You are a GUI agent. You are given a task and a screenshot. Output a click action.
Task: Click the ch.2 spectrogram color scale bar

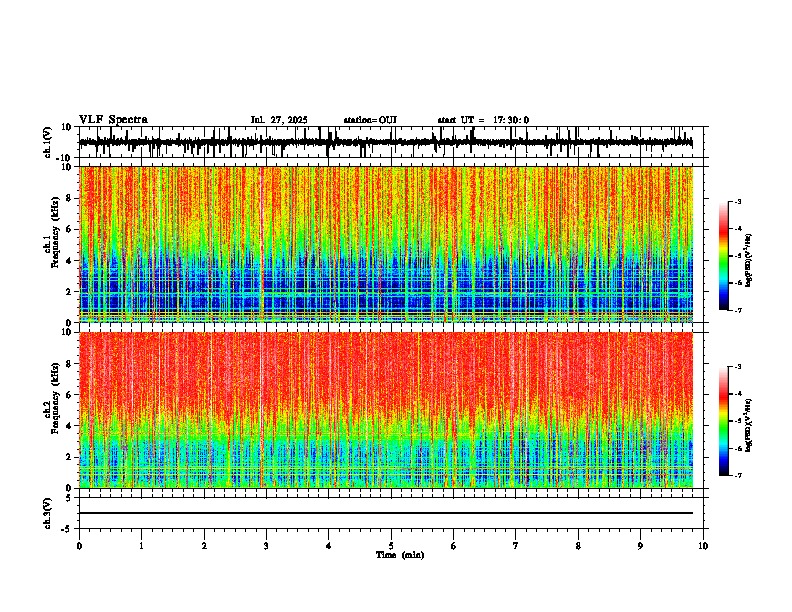coord(723,421)
